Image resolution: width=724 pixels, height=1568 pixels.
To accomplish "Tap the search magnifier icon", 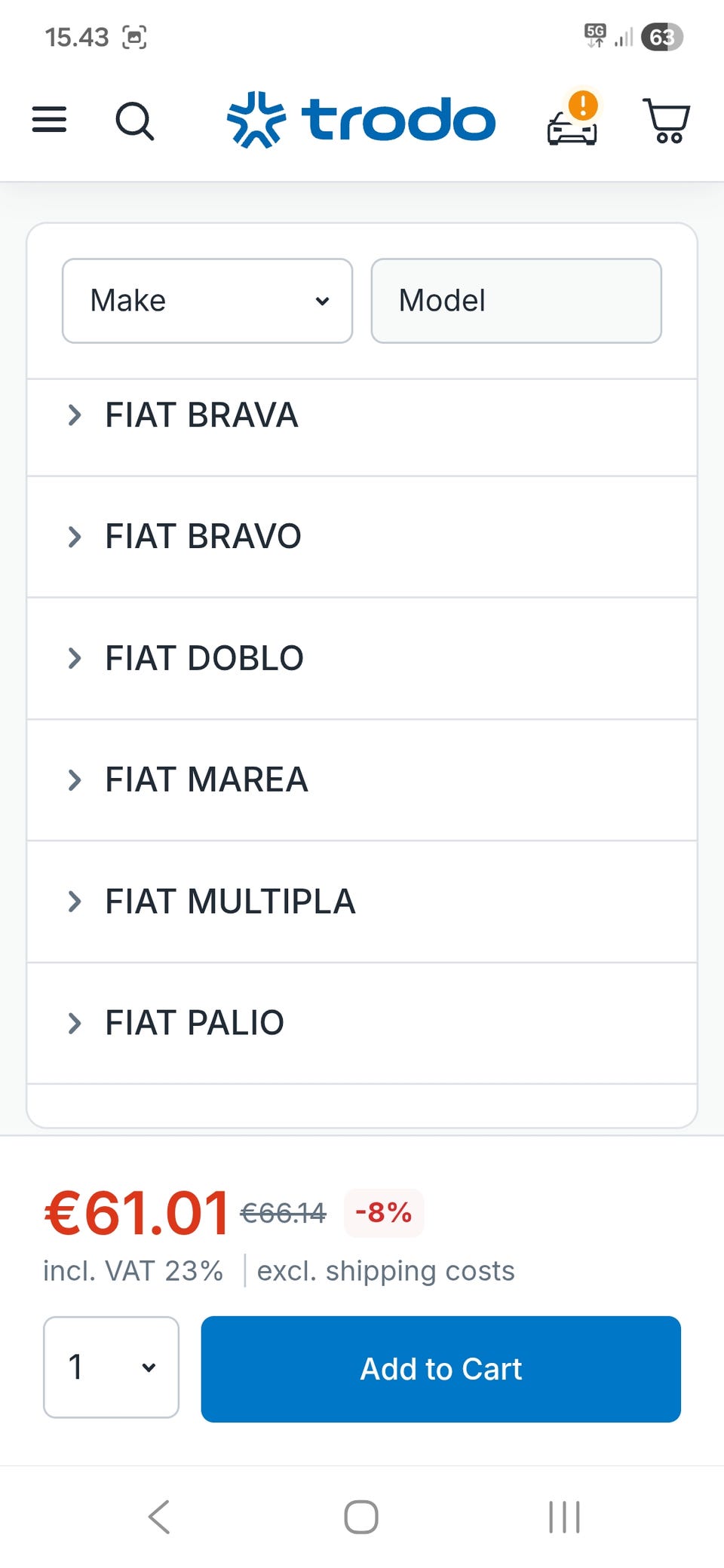I will point(135,121).
